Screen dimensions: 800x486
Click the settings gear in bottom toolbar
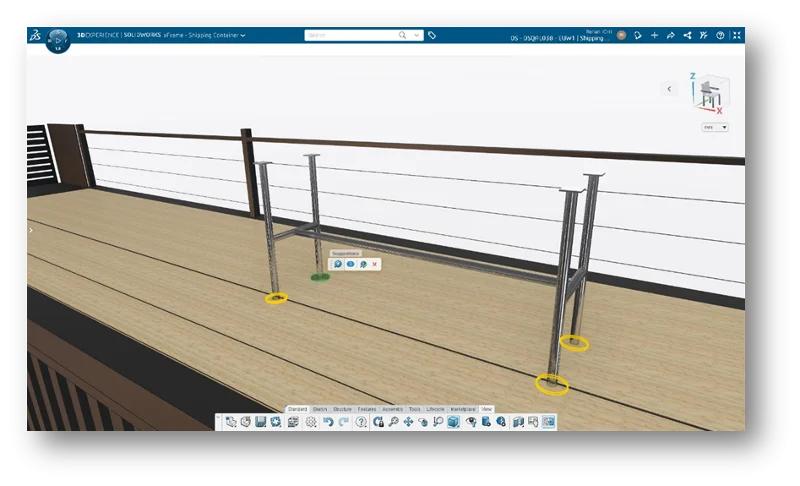tap(311, 422)
